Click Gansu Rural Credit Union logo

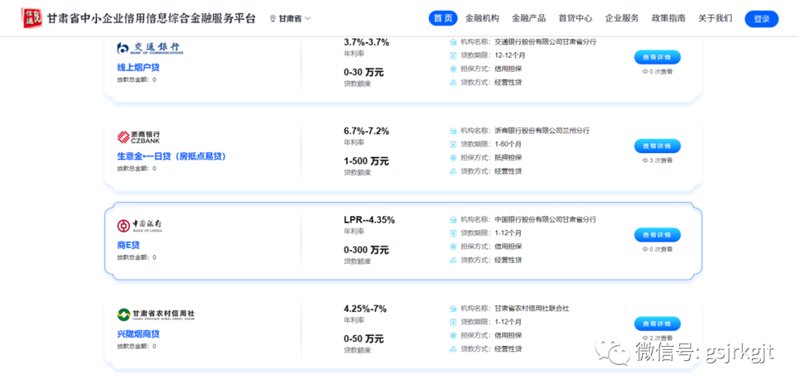point(156,314)
